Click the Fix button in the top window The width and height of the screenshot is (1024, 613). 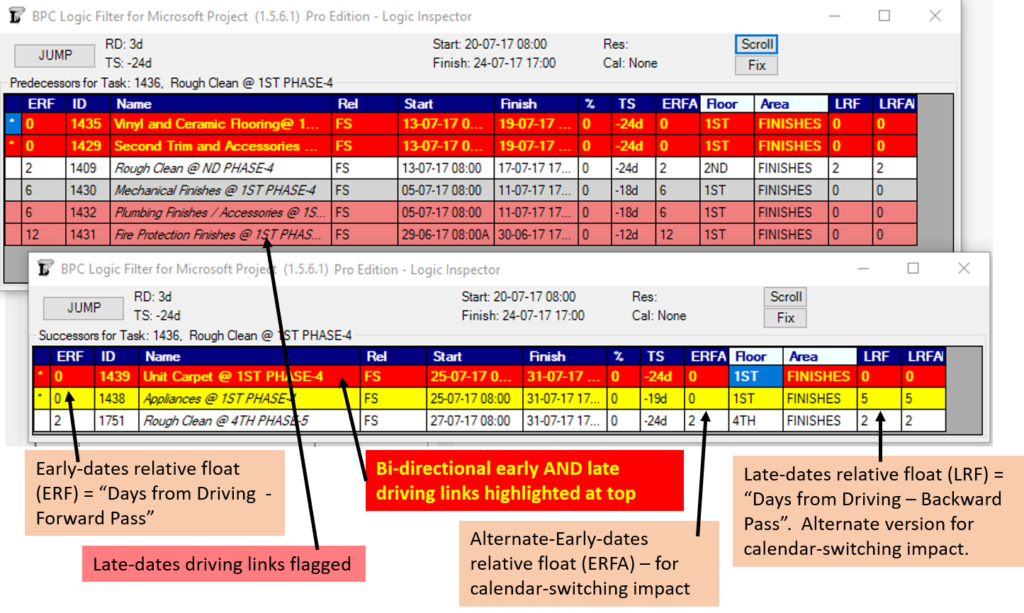[755, 64]
